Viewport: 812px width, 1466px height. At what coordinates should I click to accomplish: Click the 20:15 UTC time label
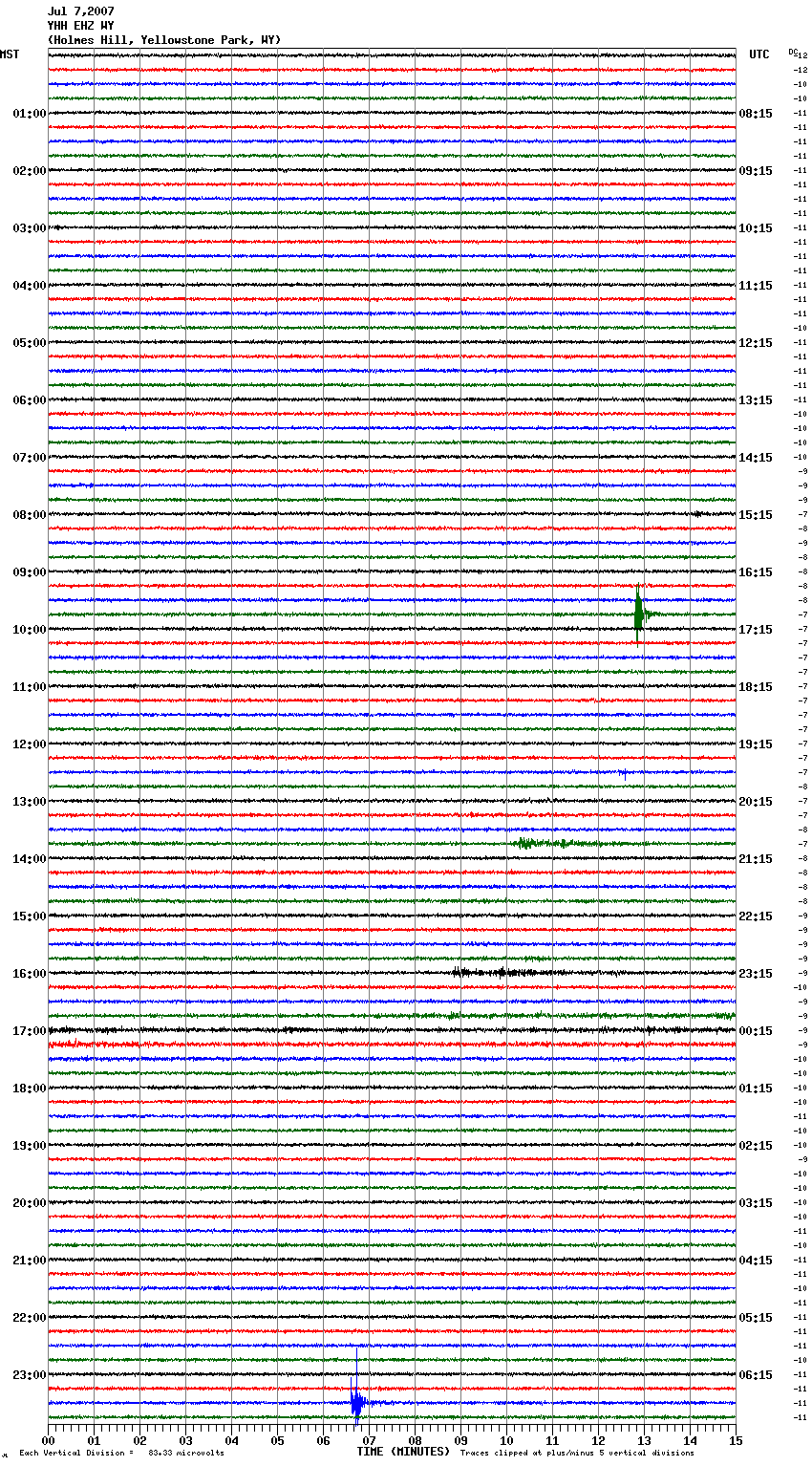click(756, 802)
